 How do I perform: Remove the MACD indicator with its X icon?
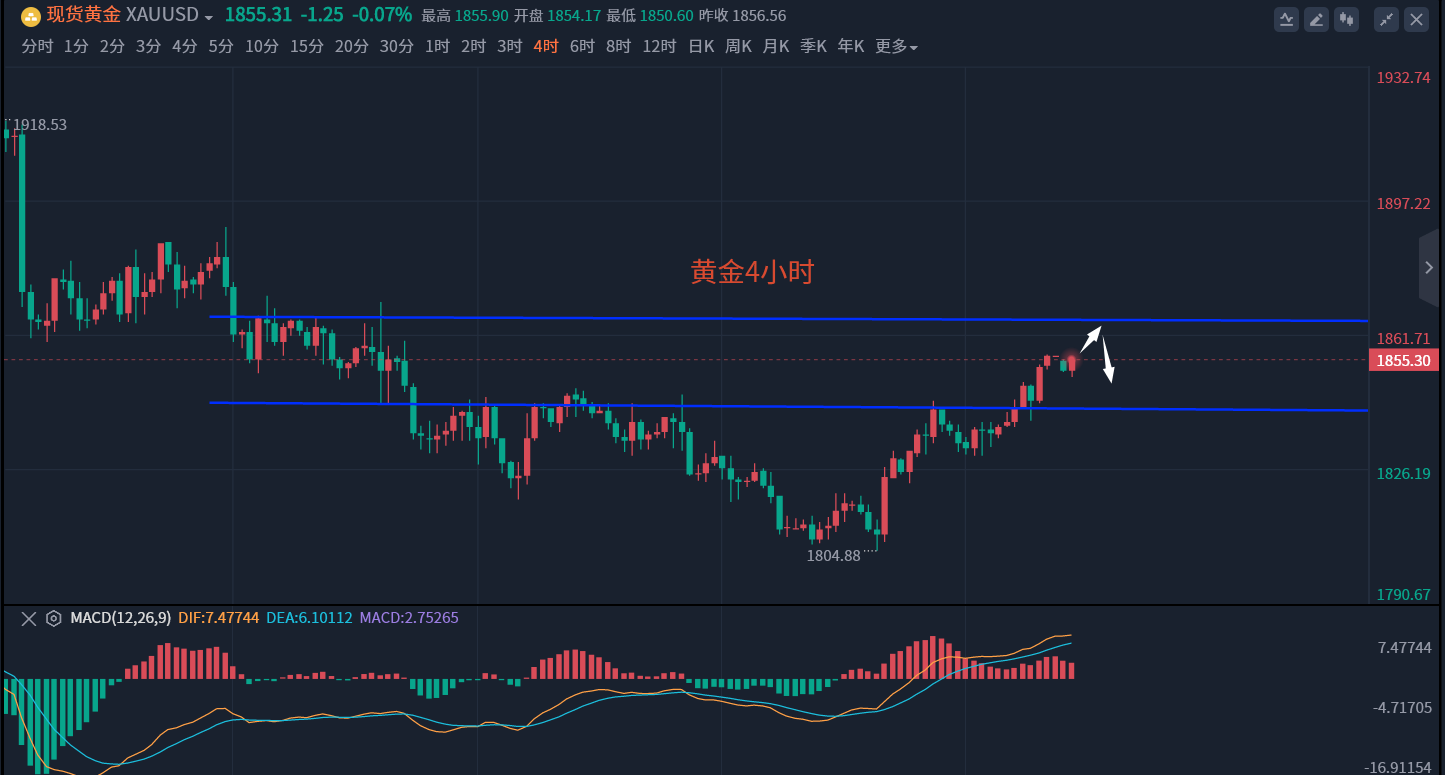28,618
